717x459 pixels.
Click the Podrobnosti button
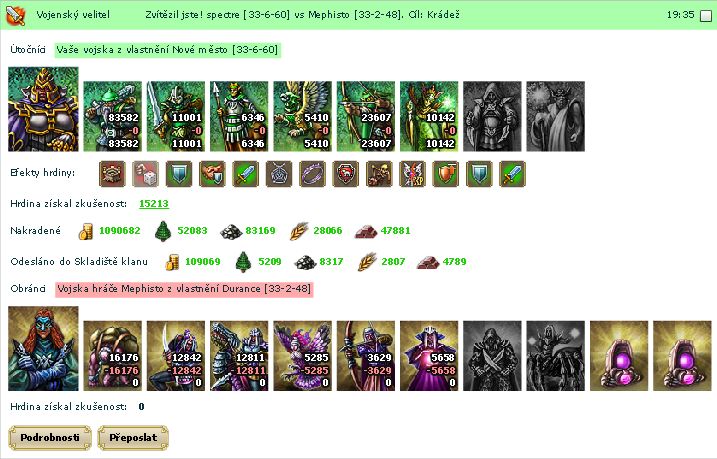[50, 438]
